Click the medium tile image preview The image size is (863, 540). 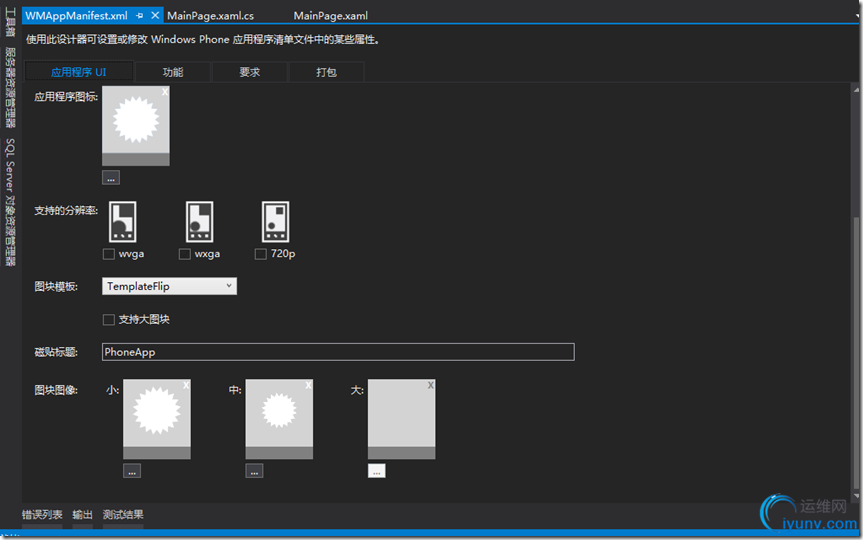tap(279, 419)
